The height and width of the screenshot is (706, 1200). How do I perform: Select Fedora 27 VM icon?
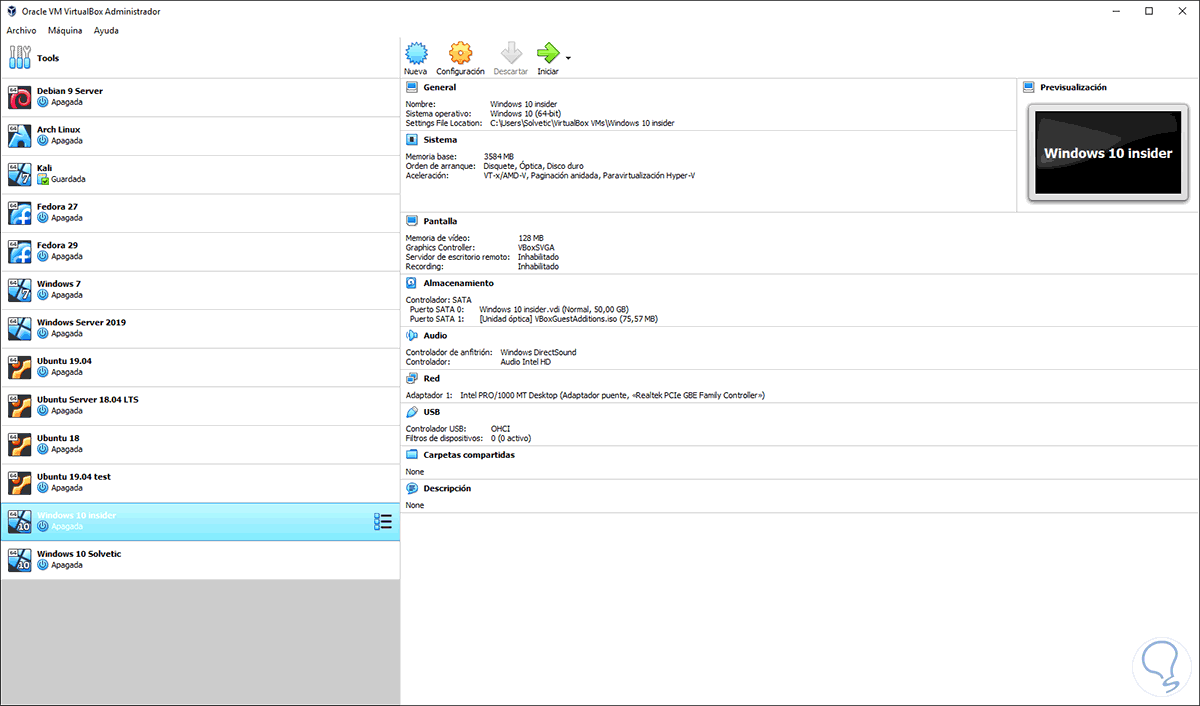pyautogui.click(x=19, y=212)
